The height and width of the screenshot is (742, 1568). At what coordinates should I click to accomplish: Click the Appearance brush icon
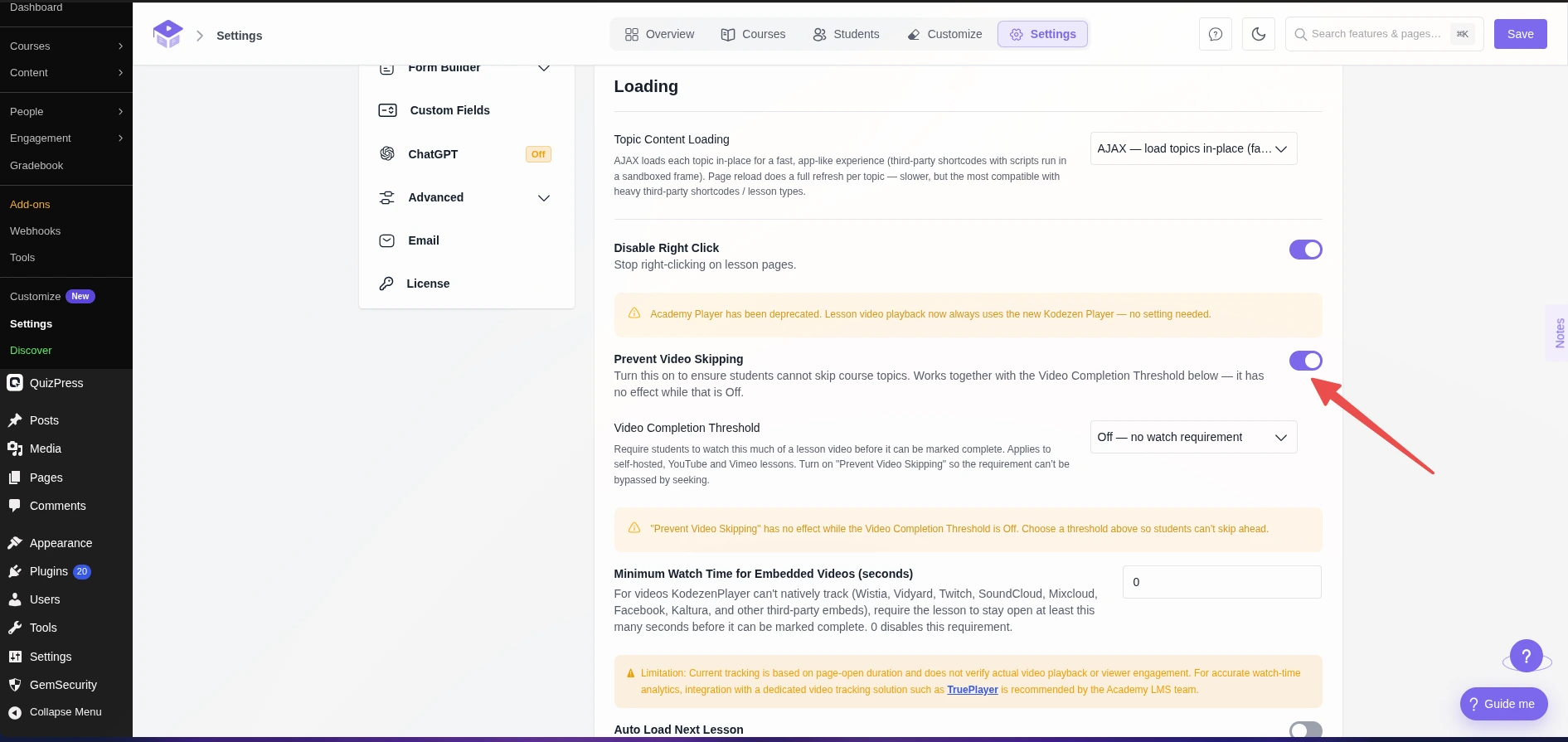point(15,543)
